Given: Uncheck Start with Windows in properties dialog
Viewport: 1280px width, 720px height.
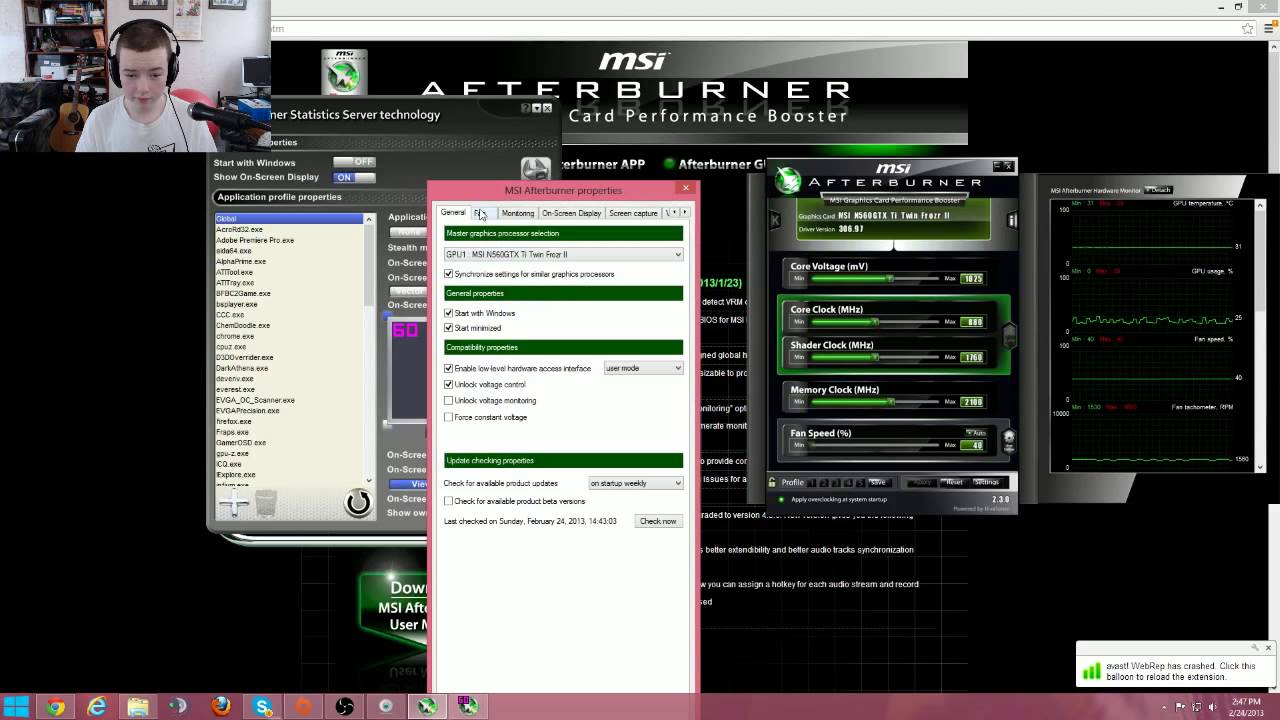Looking at the screenshot, I should [x=449, y=313].
